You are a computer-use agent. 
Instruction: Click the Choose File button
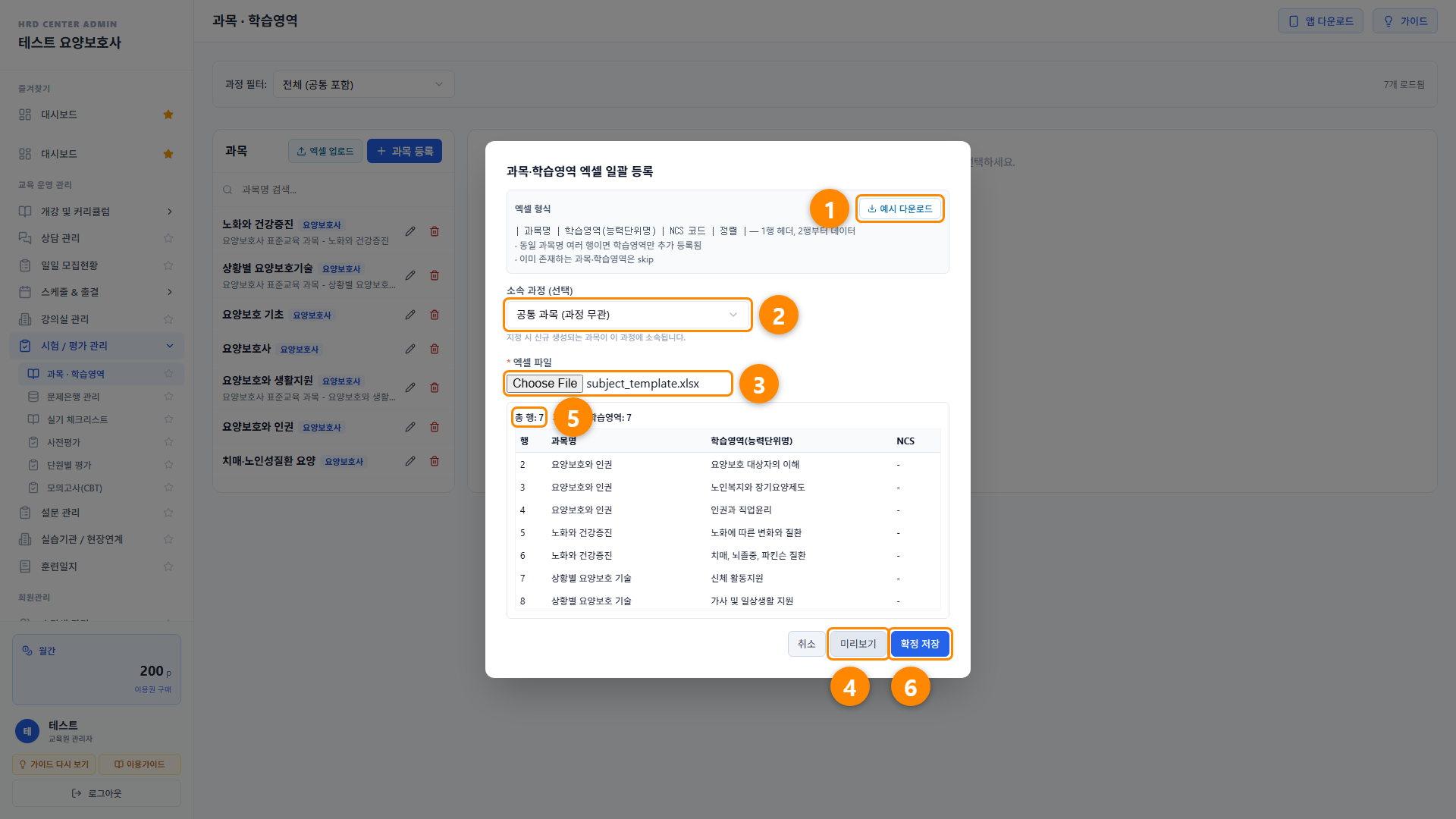coord(544,384)
